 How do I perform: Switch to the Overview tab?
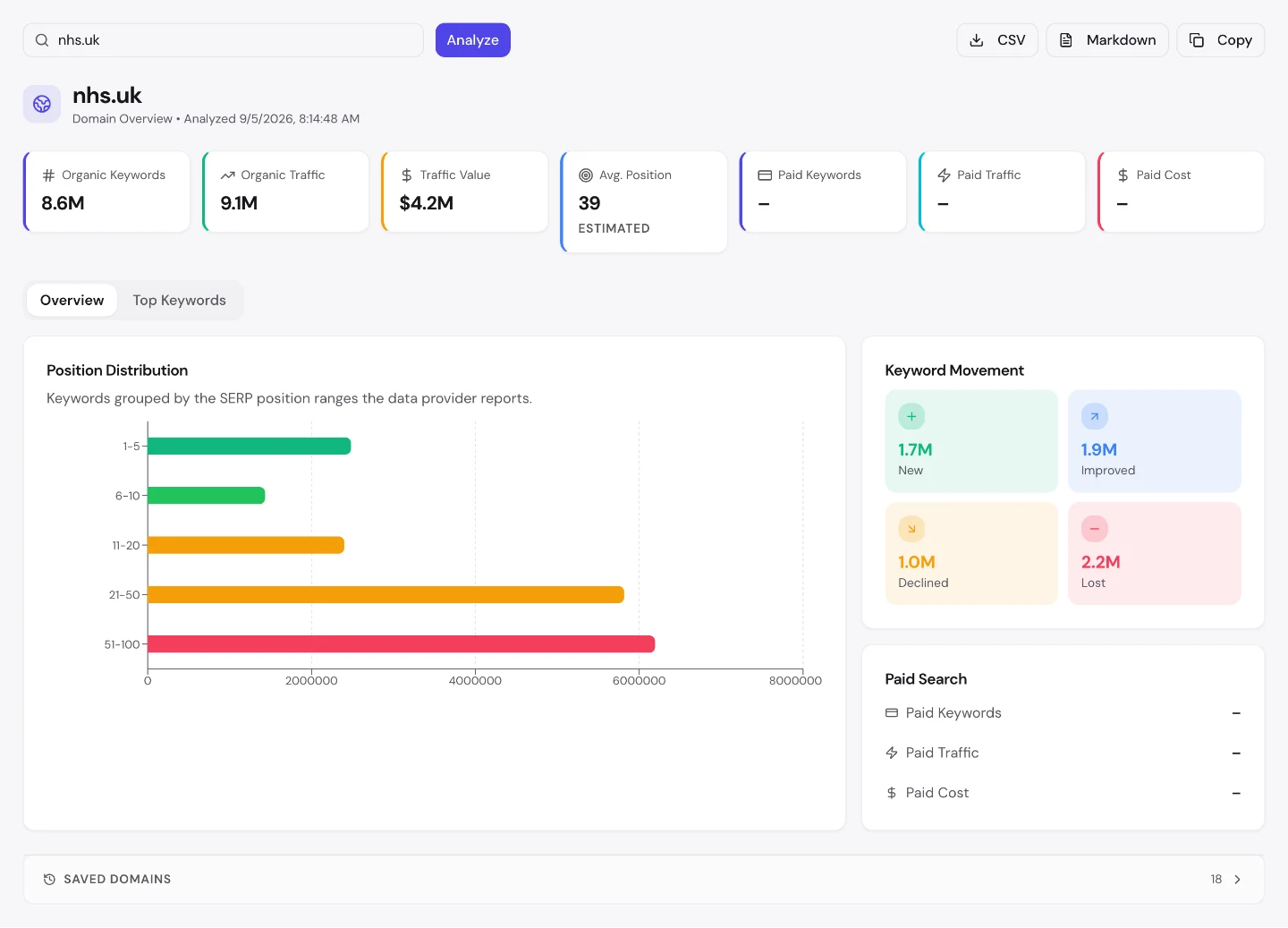(72, 301)
